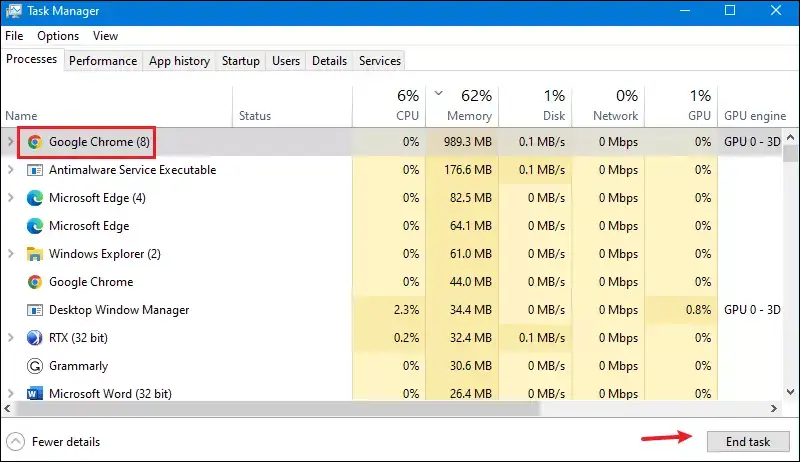Screen dimensions: 800x462
Task: Click the vertical scrollbar down arrow
Action: [x=790, y=392]
